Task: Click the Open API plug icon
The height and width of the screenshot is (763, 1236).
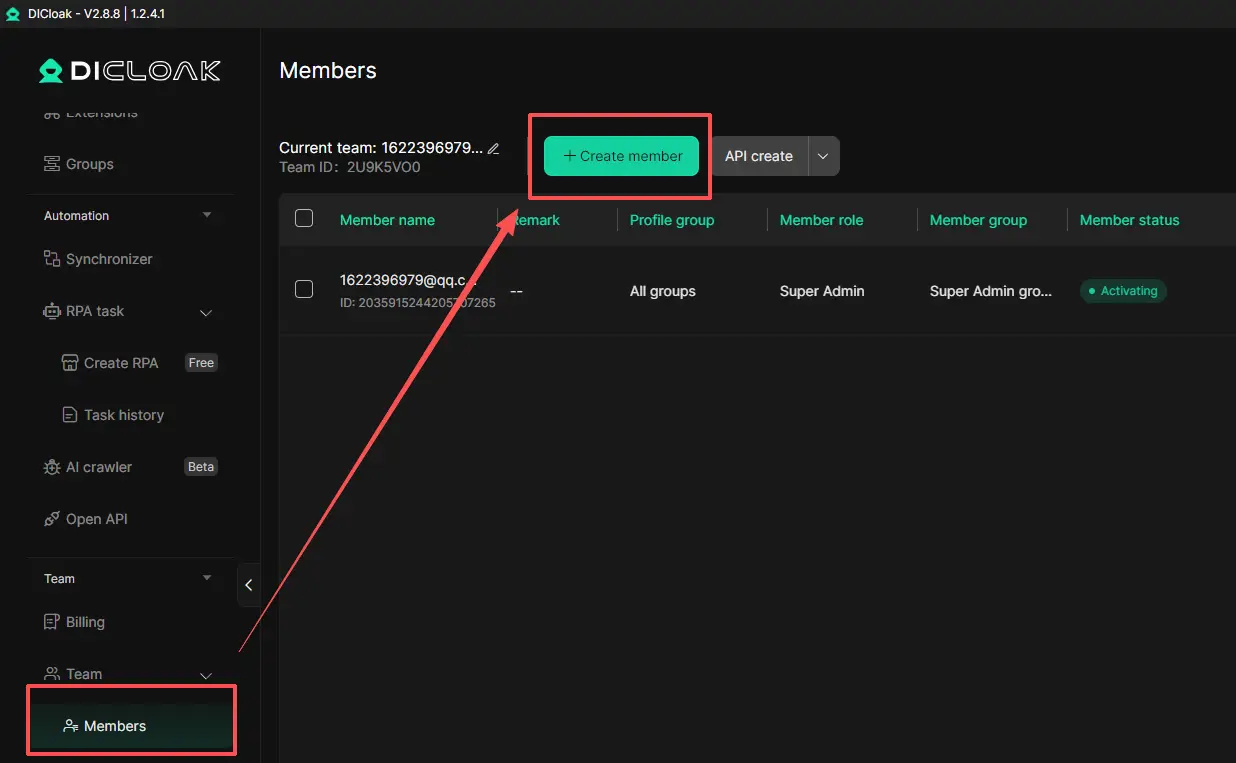Action: (52, 519)
